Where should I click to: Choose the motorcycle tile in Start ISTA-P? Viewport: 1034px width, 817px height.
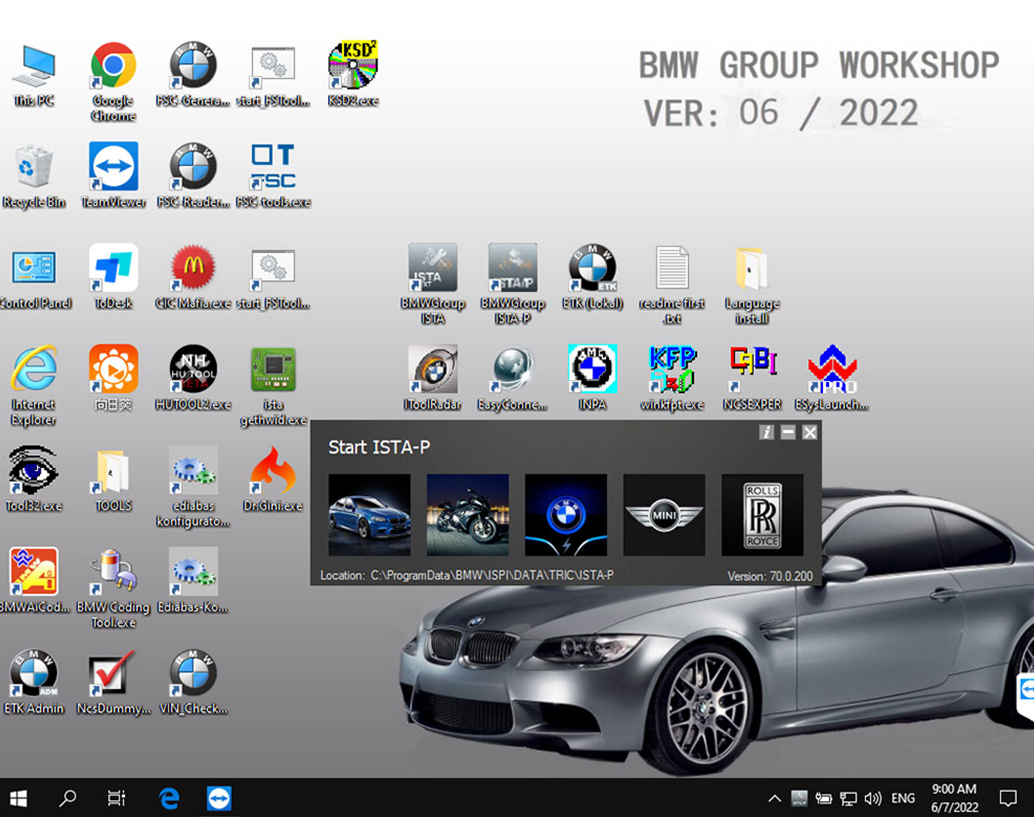[468, 514]
